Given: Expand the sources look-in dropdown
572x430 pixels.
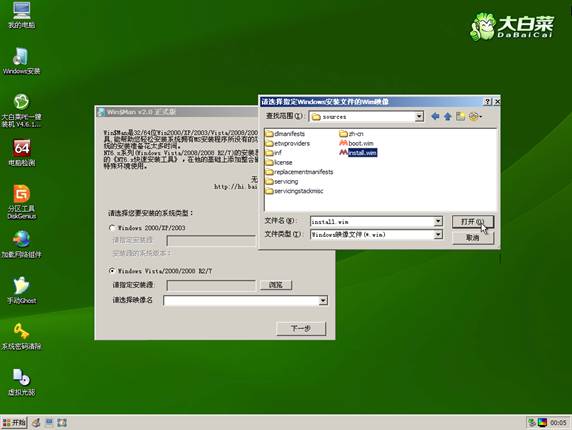Looking at the screenshot, I should point(419,116).
